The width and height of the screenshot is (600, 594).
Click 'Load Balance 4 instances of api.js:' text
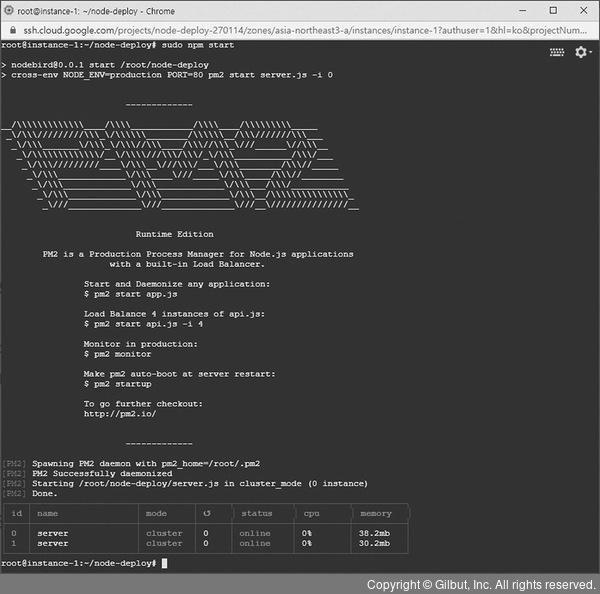[174, 314]
